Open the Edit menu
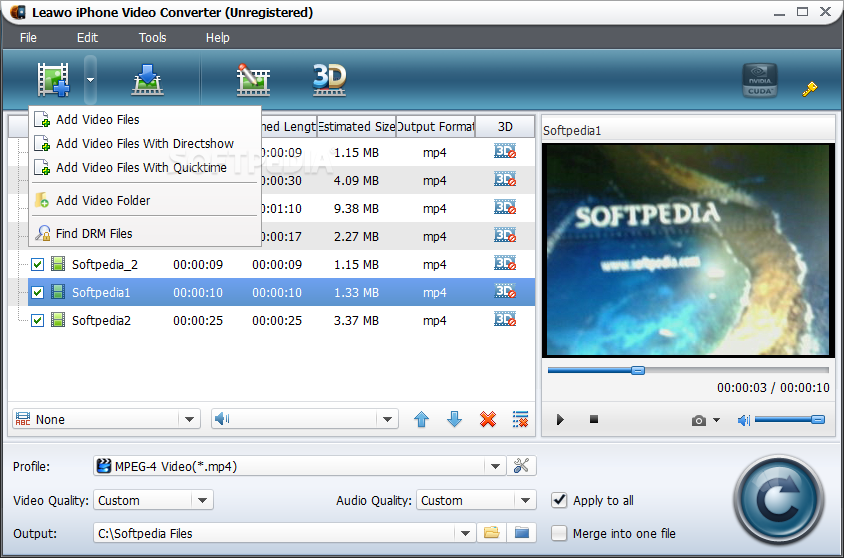Screen dimensions: 844x558 pyautogui.click(x=87, y=38)
